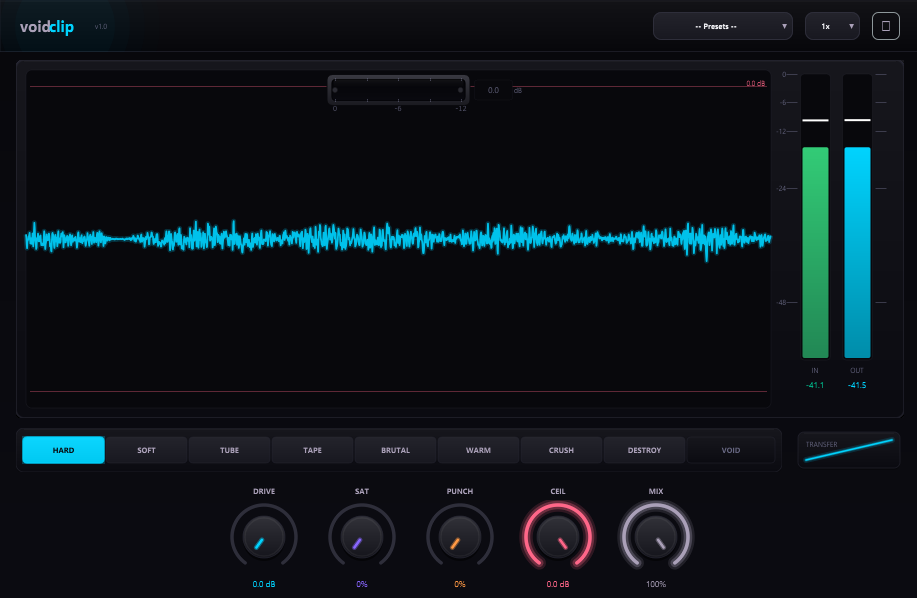This screenshot has width=917, height=598.
Task: Open the TRANSFER curve display
Action: coord(848,449)
